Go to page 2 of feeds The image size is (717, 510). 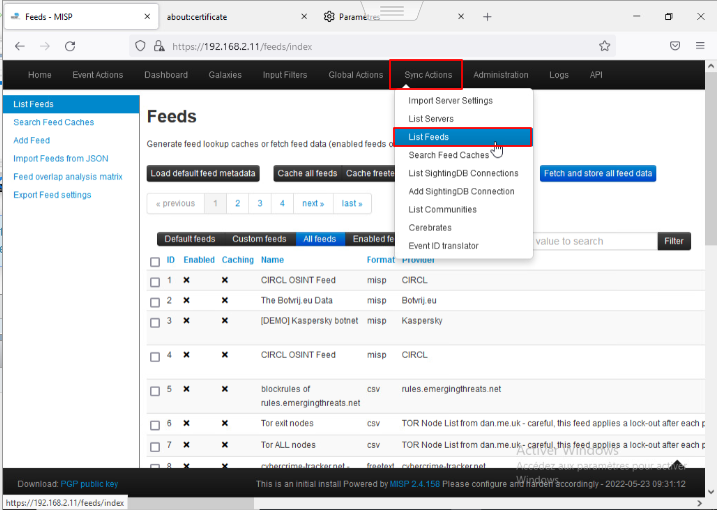pos(237,203)
